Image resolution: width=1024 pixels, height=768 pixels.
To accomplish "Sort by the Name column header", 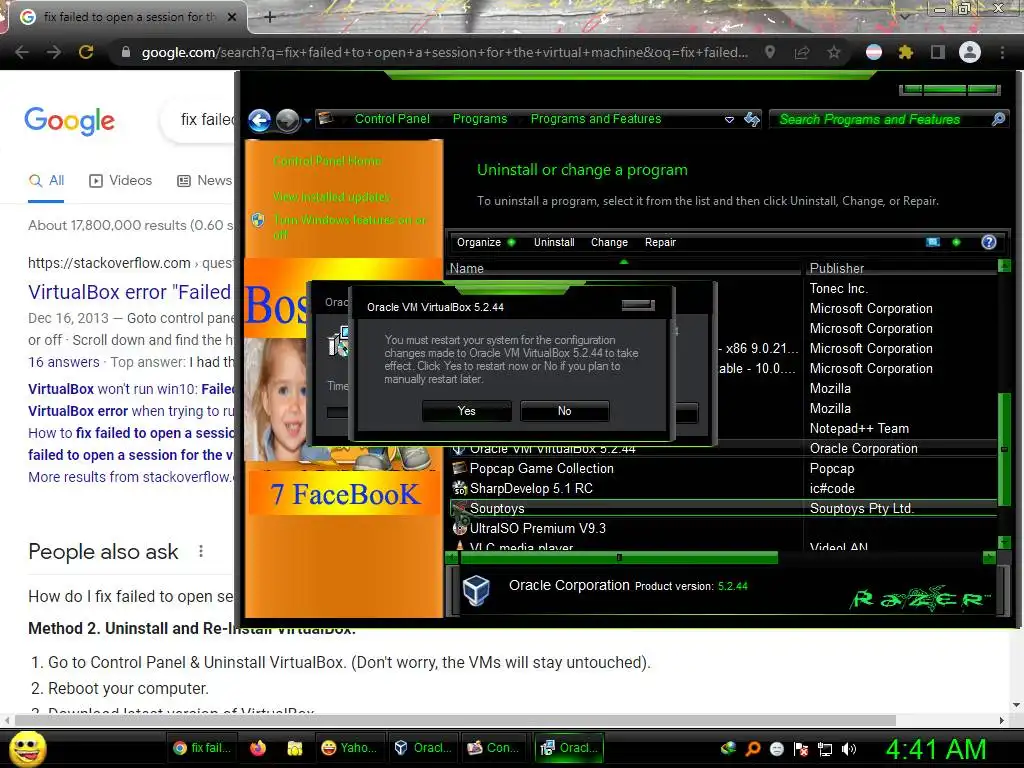I will point(624,268).
